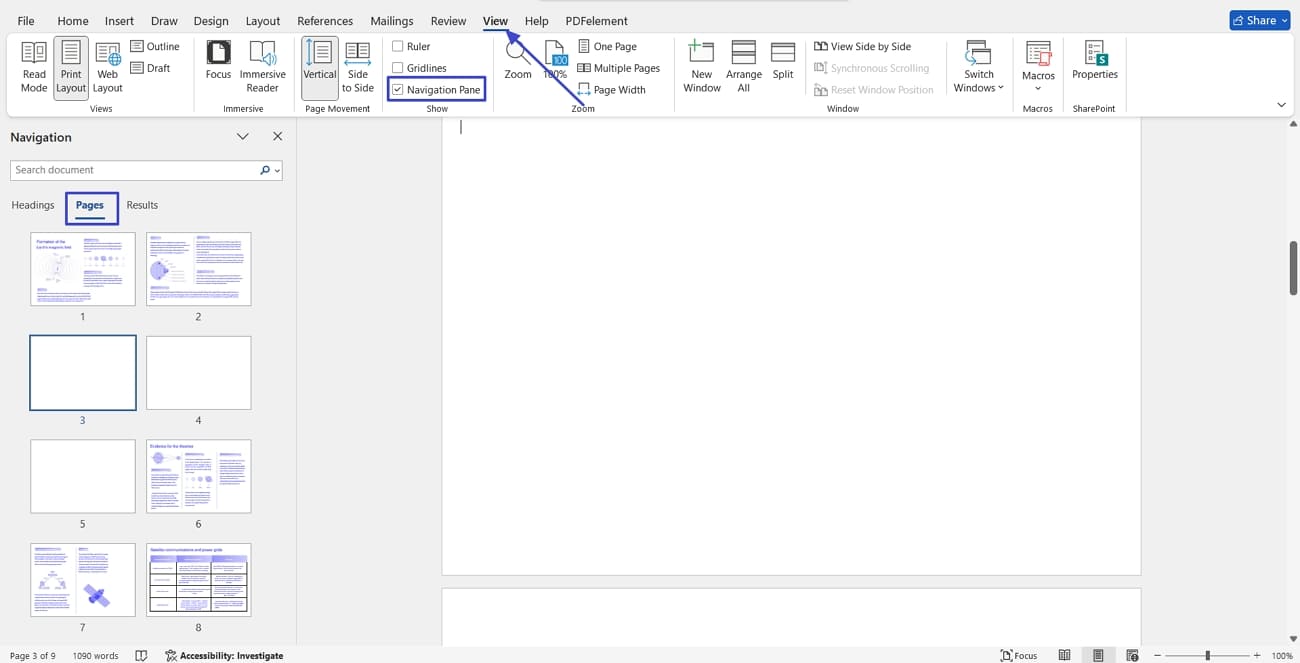The width and height of the screenshot is (1300, 663).
Task: Enable Side to Side page movement
Action: click(357, 65)
